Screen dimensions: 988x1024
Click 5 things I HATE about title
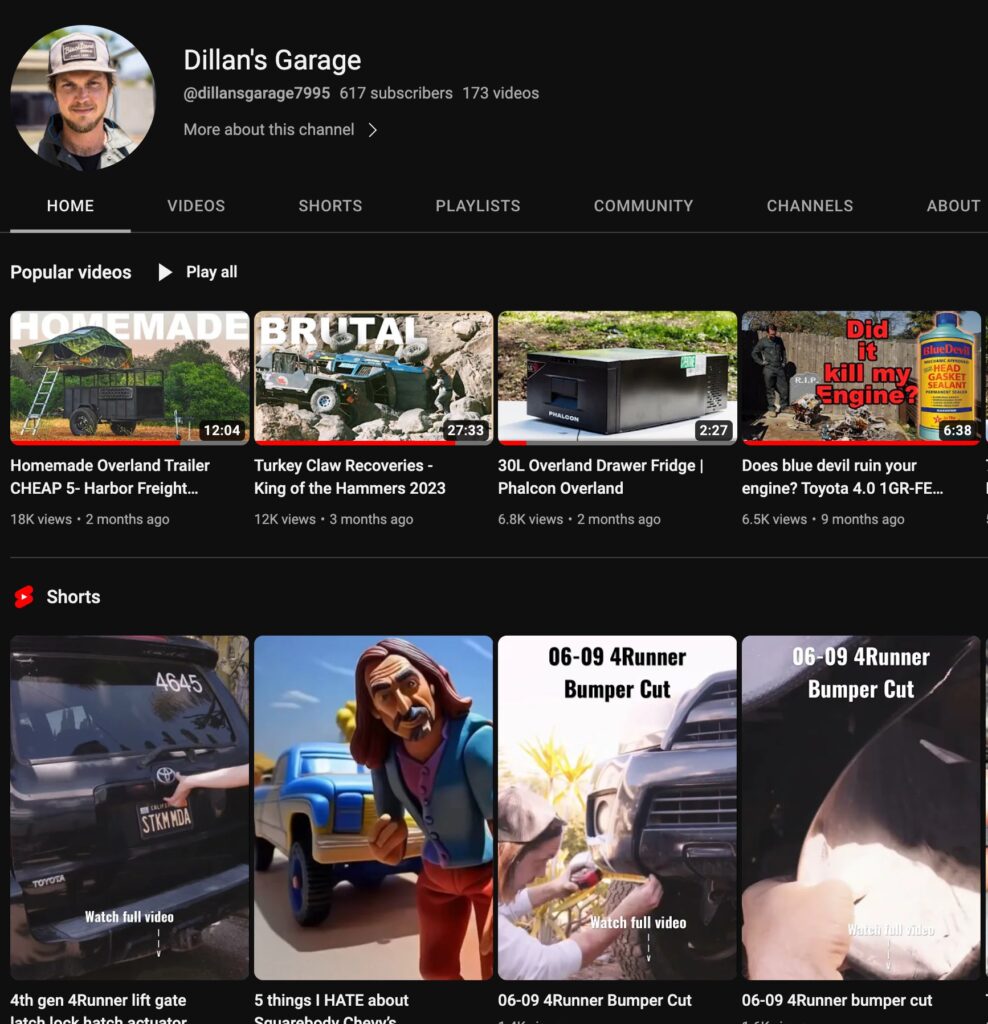331,1008
